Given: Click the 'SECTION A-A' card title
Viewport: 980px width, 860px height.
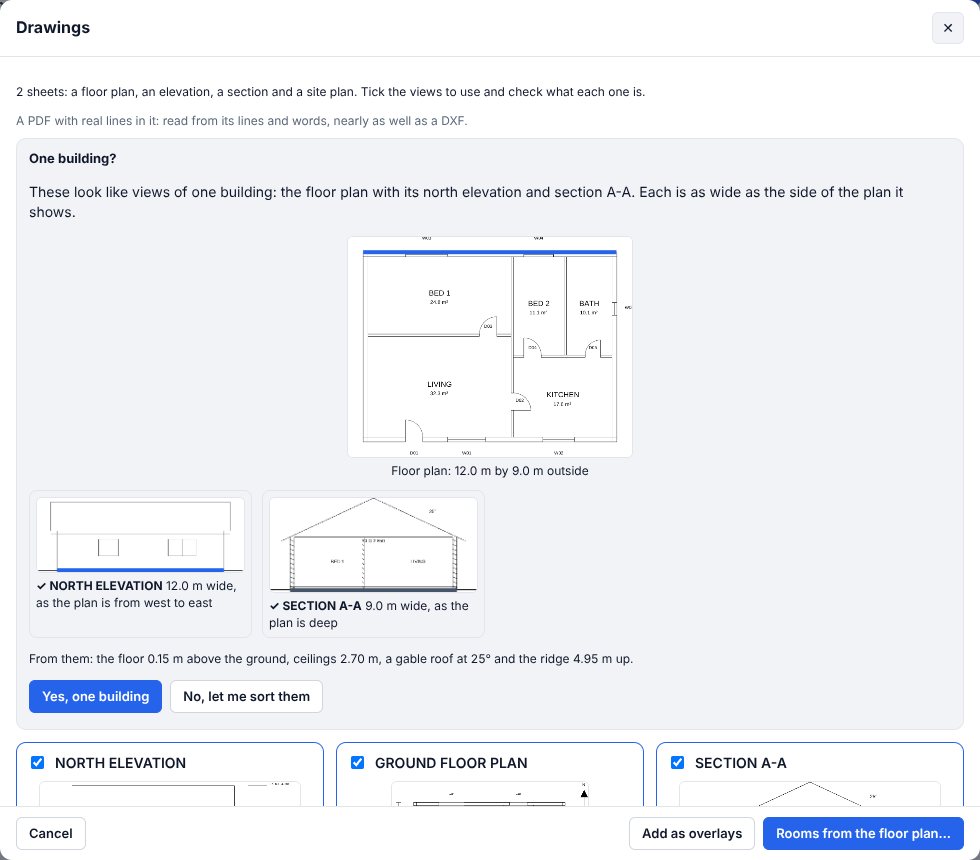Looking at the screenshot, I should click(x=741, y=763).
